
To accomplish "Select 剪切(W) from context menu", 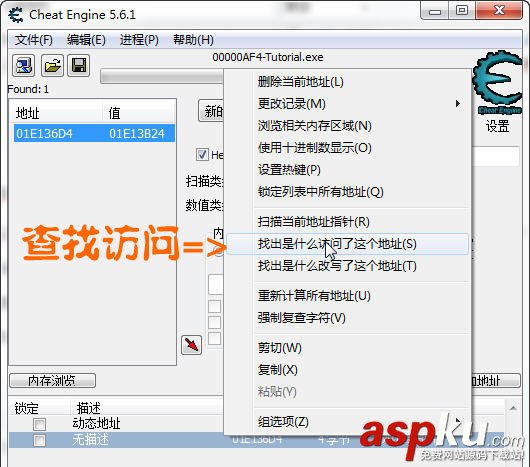I will pos(347,348).
